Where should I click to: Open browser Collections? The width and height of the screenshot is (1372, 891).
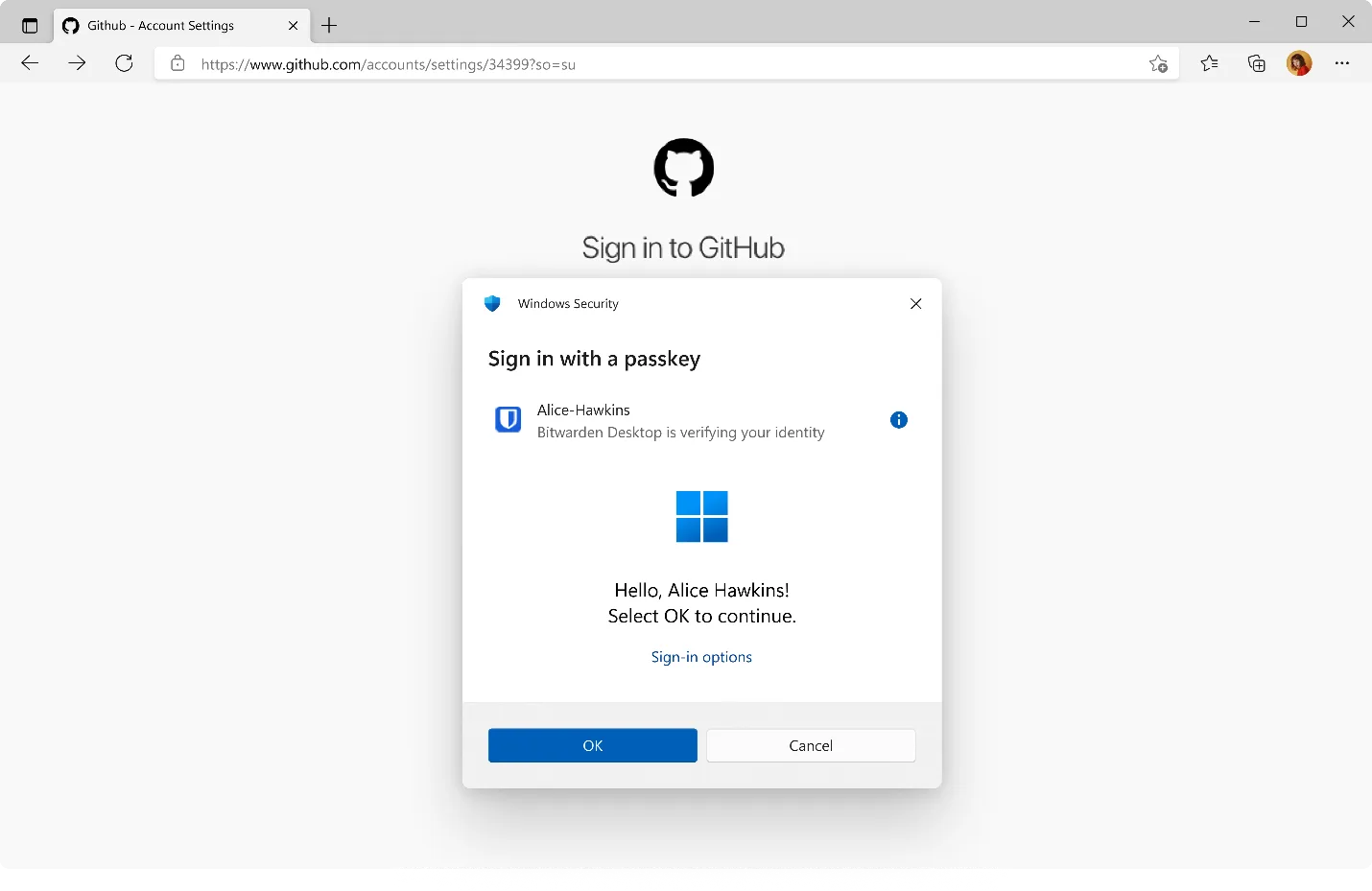1256,63
